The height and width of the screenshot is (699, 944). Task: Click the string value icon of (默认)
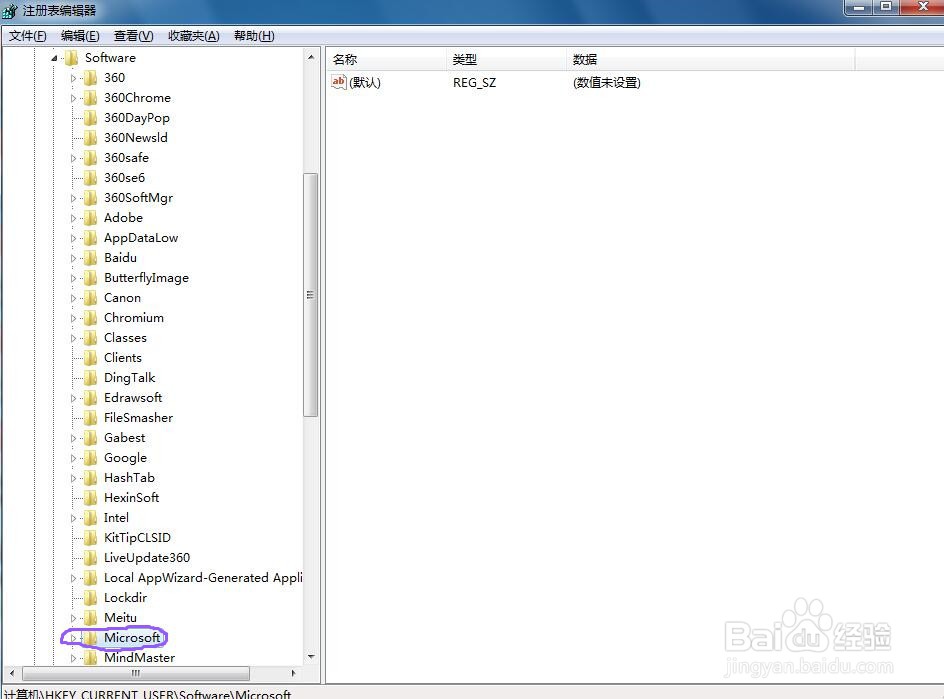click(339, 82)
